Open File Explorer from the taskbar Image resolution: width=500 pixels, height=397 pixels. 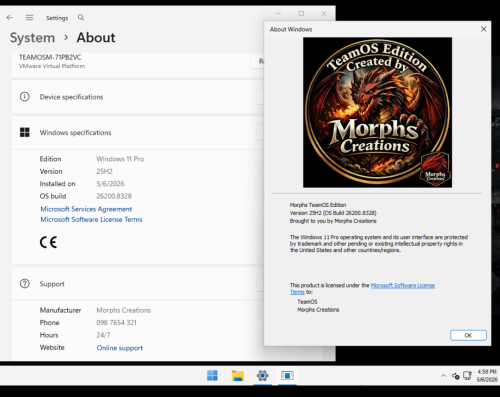point(238,375)
